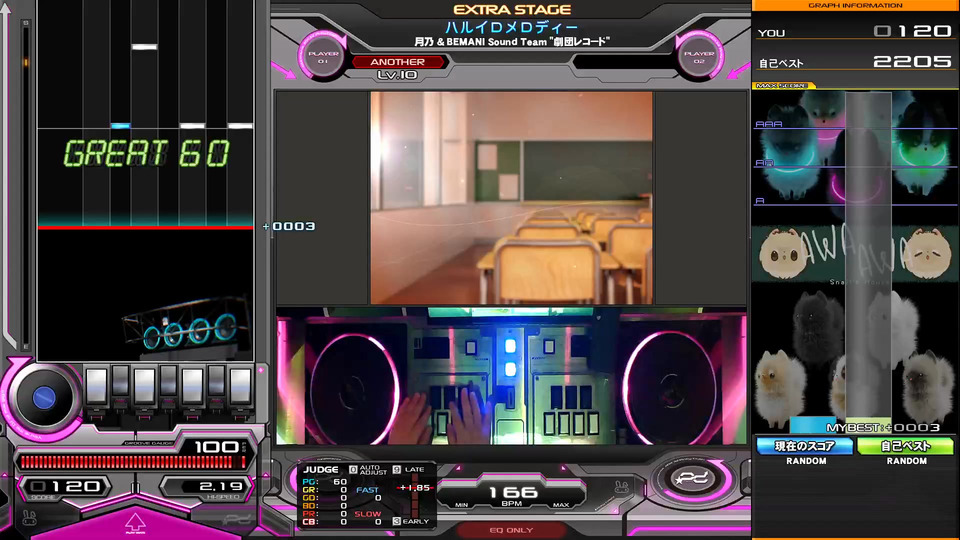This screenshot has height=540, width=960.
Task: Click the rabbit icon next to the BPM display
Action: [621, 487]
